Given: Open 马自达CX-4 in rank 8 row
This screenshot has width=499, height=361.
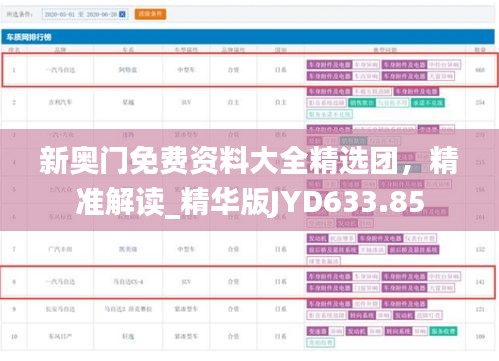Looking at the screenshot, I should click(128, 282).
